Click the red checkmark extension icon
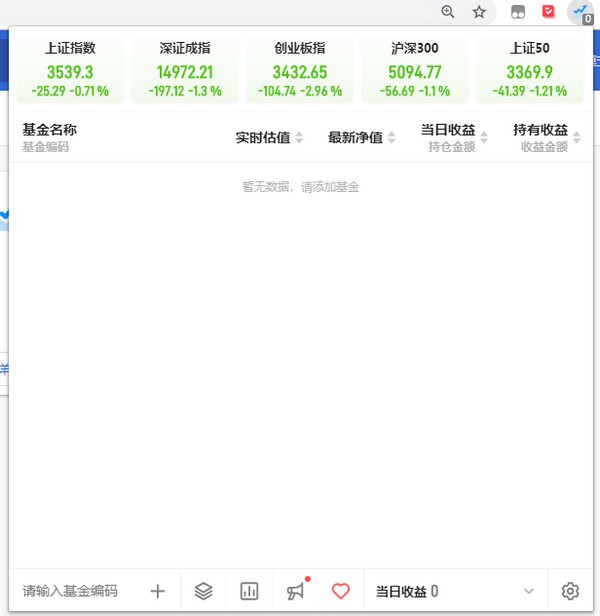This screenshot has height=616, width=600. (548, 12)
